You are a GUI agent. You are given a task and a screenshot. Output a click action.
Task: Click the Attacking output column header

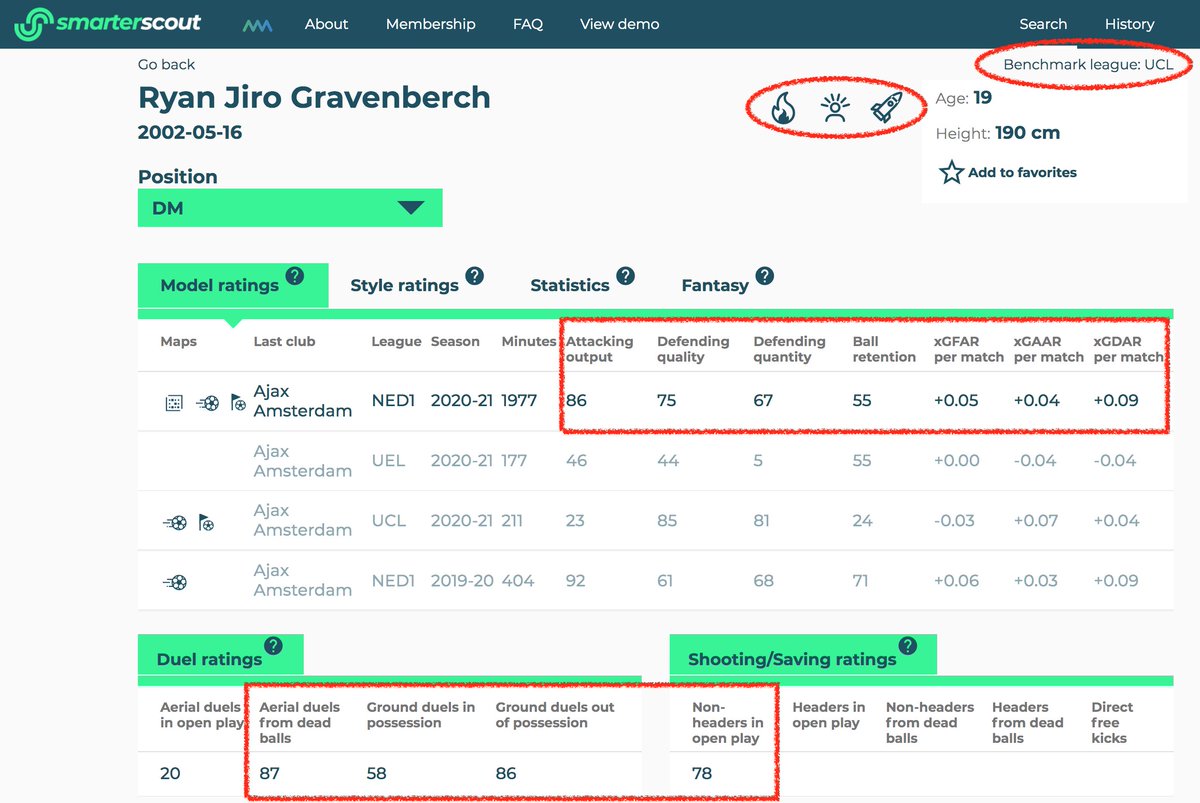(600, 349)
